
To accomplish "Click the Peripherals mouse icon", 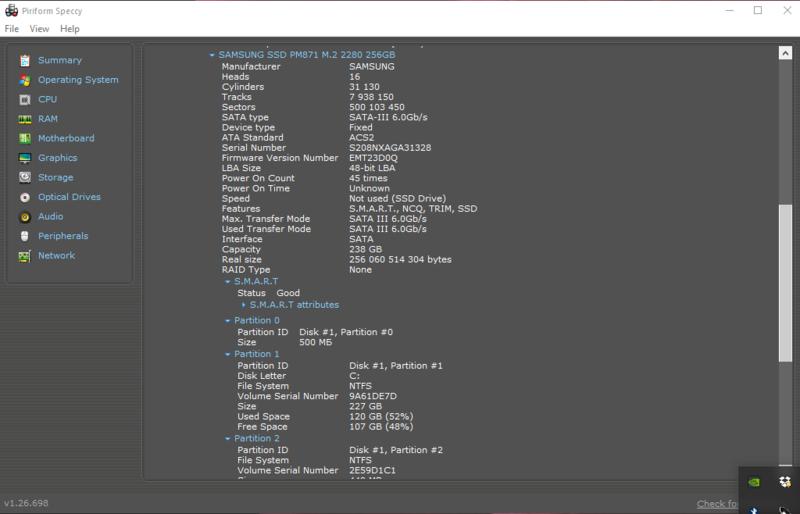I will pyautogui.click(x=24, y=236).
